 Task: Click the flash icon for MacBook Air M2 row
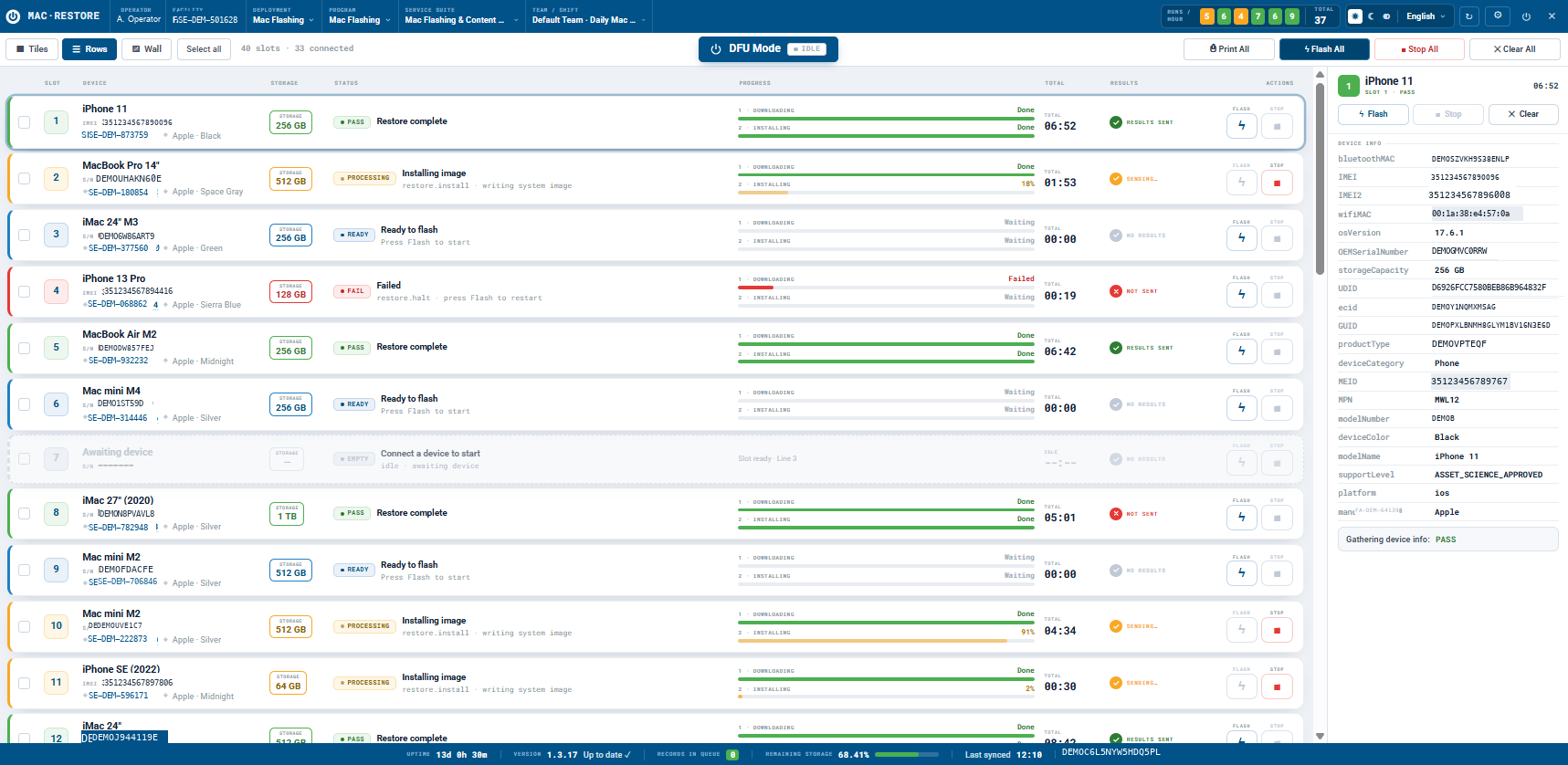click(1241, 351)
